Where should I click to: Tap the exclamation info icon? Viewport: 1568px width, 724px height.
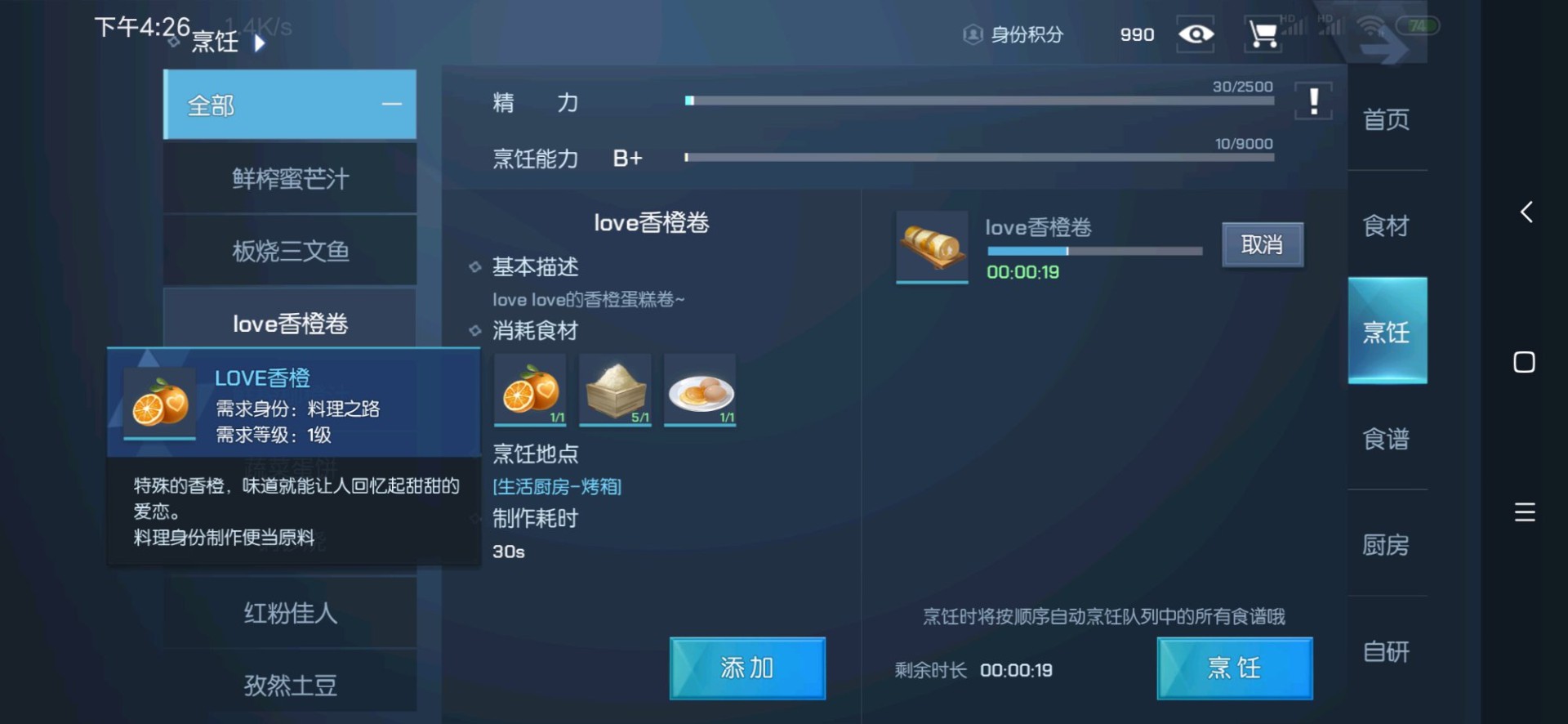tap(1313, 101)
